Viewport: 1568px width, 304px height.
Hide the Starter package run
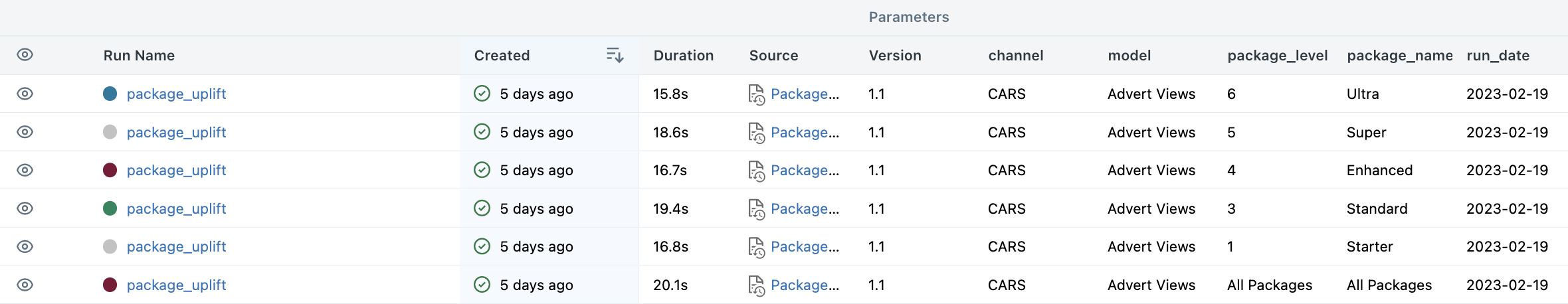(x=25, y=246)
